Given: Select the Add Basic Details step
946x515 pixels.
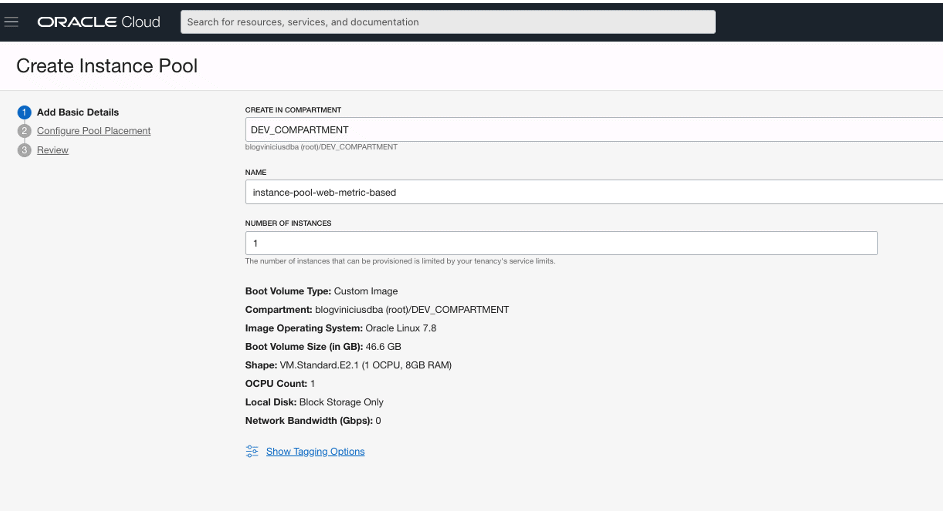Looking at the screenshot, I should [x=78, y=112].
